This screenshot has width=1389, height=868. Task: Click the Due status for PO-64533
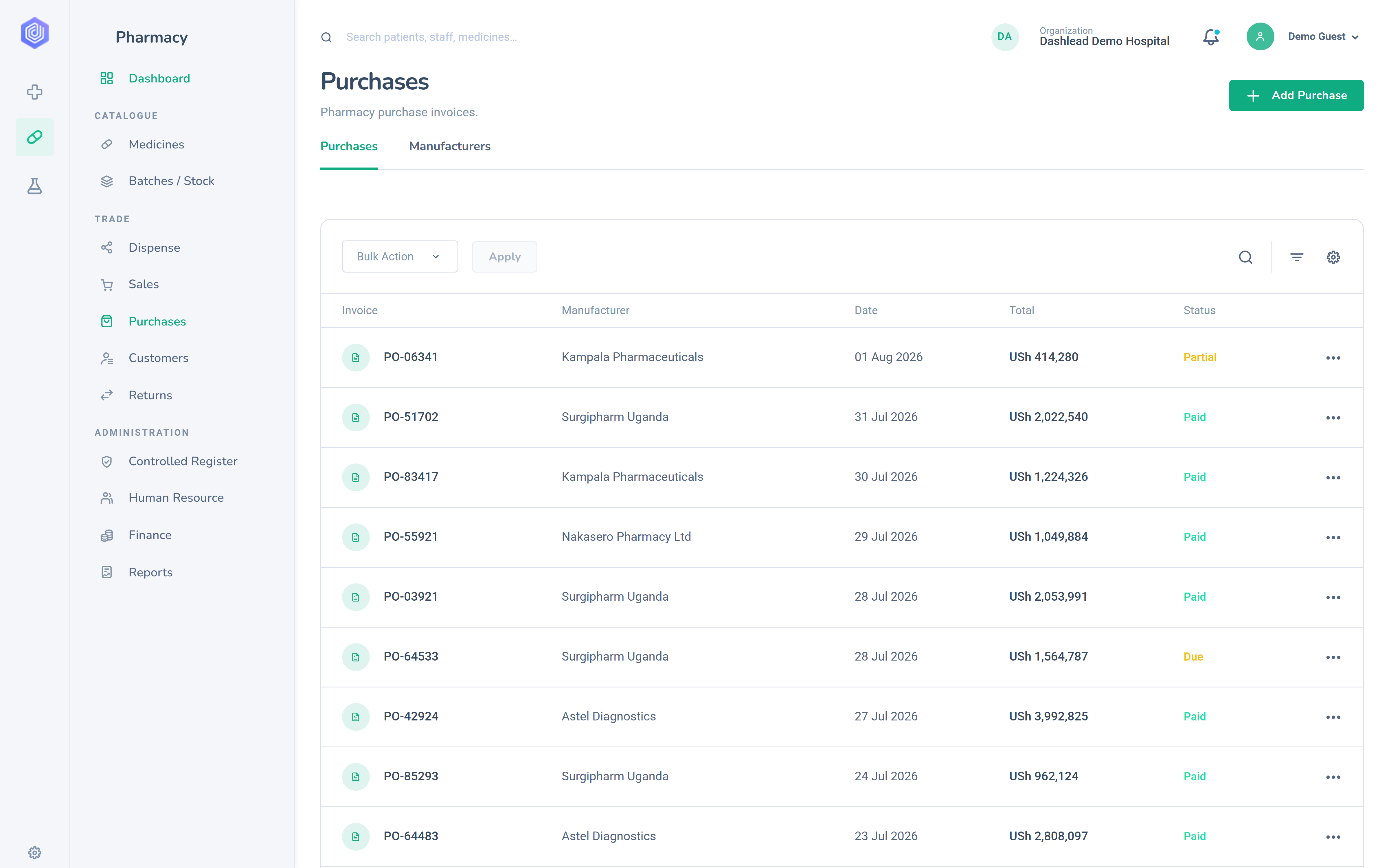(1193, 657)
